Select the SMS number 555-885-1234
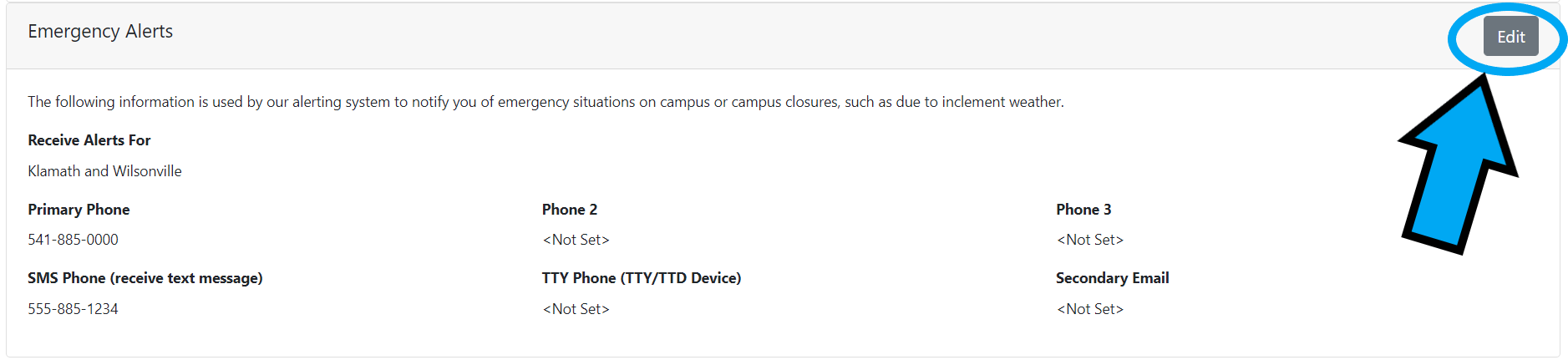Screen dimensions: 1568x360 [x=73, y=309]
